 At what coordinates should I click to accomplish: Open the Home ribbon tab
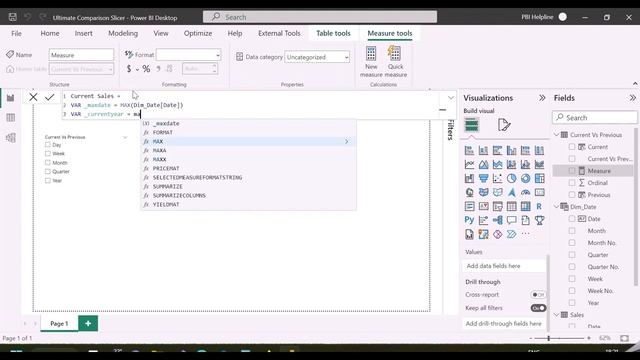click(50, 33)
